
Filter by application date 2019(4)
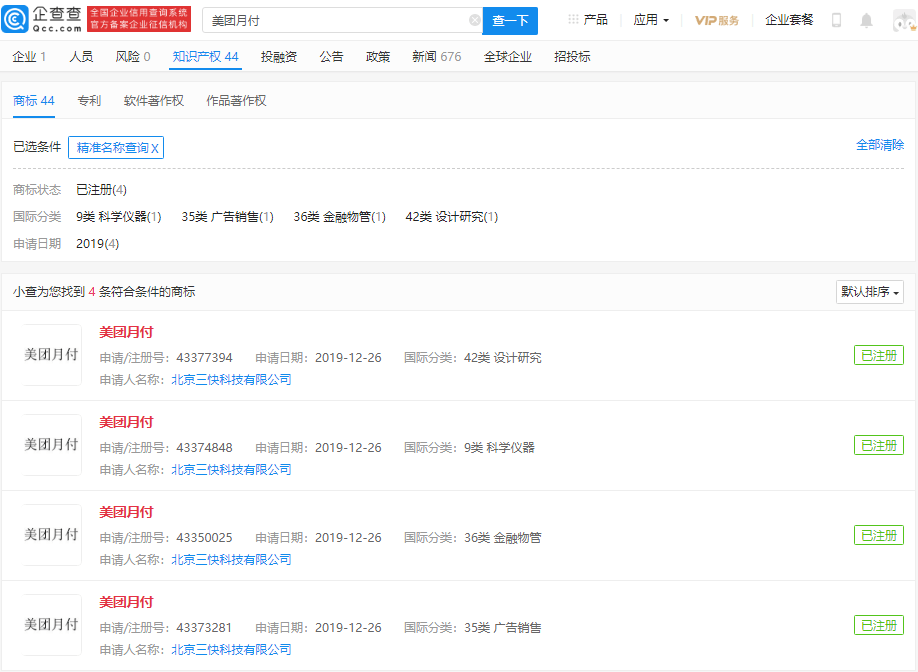[98, 244]
